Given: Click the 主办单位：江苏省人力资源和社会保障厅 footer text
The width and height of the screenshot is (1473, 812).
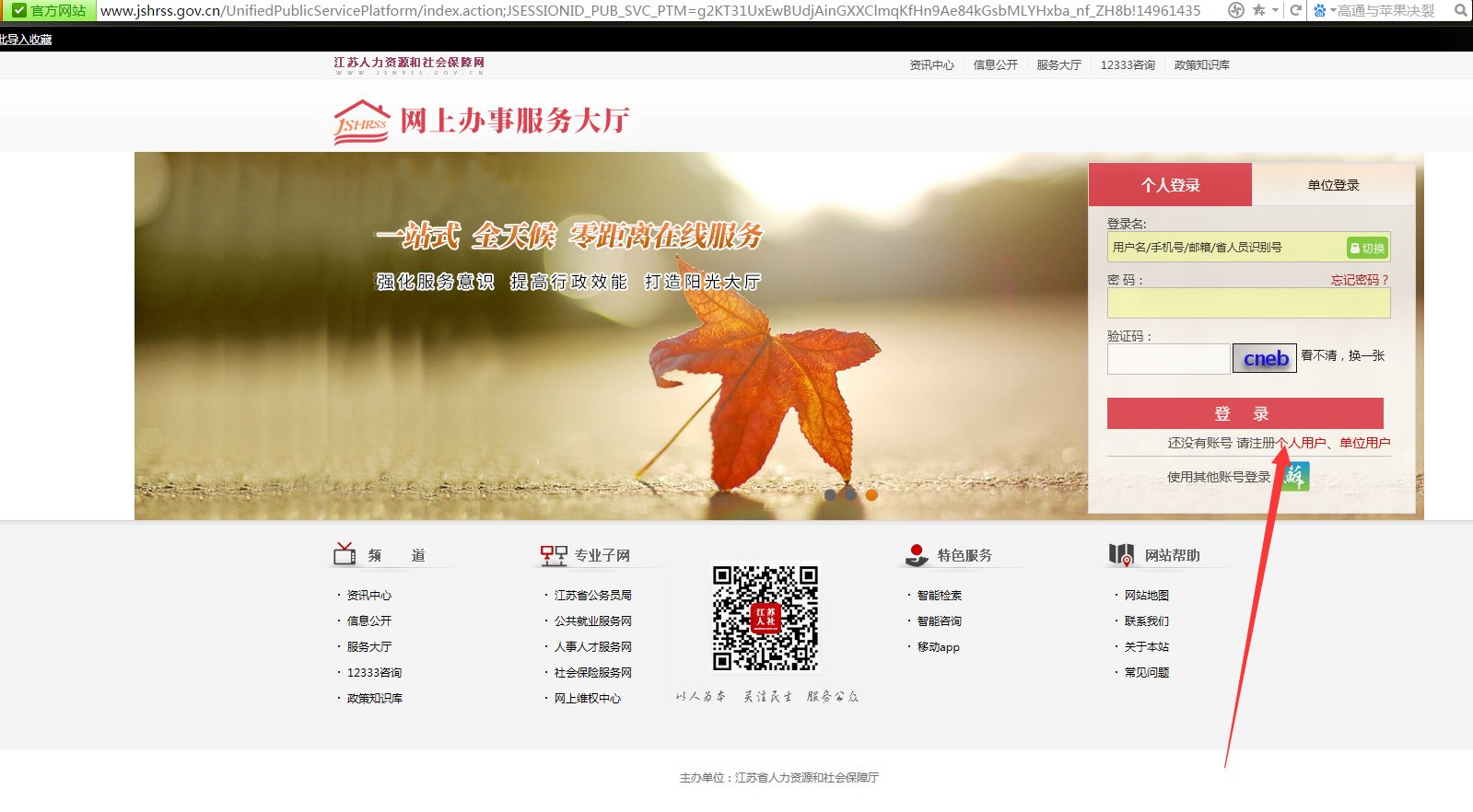Looking at the screenshot, I should coord(779,778).
